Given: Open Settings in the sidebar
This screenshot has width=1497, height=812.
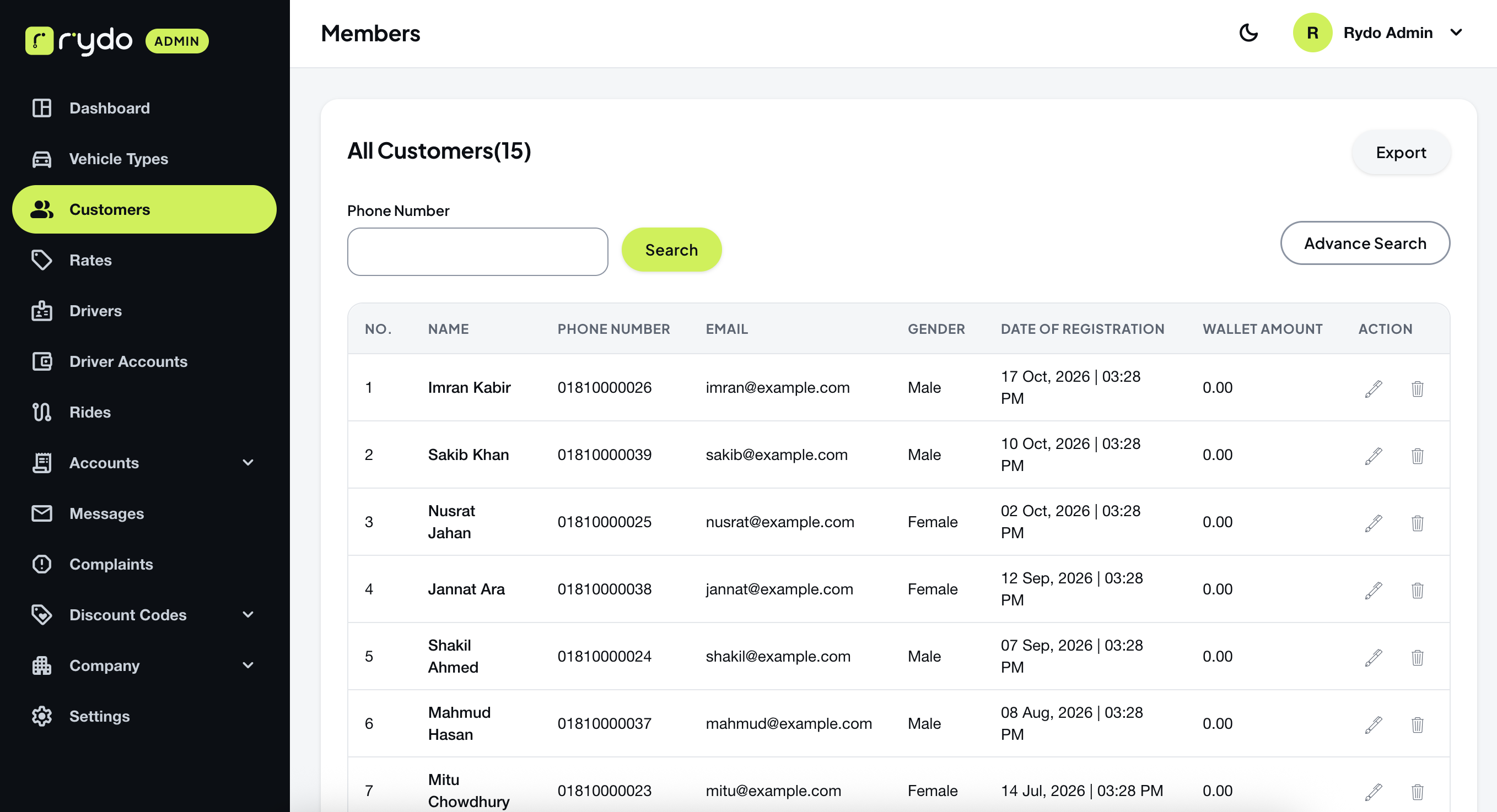Looking at the screenshot, I should [144, 716].
